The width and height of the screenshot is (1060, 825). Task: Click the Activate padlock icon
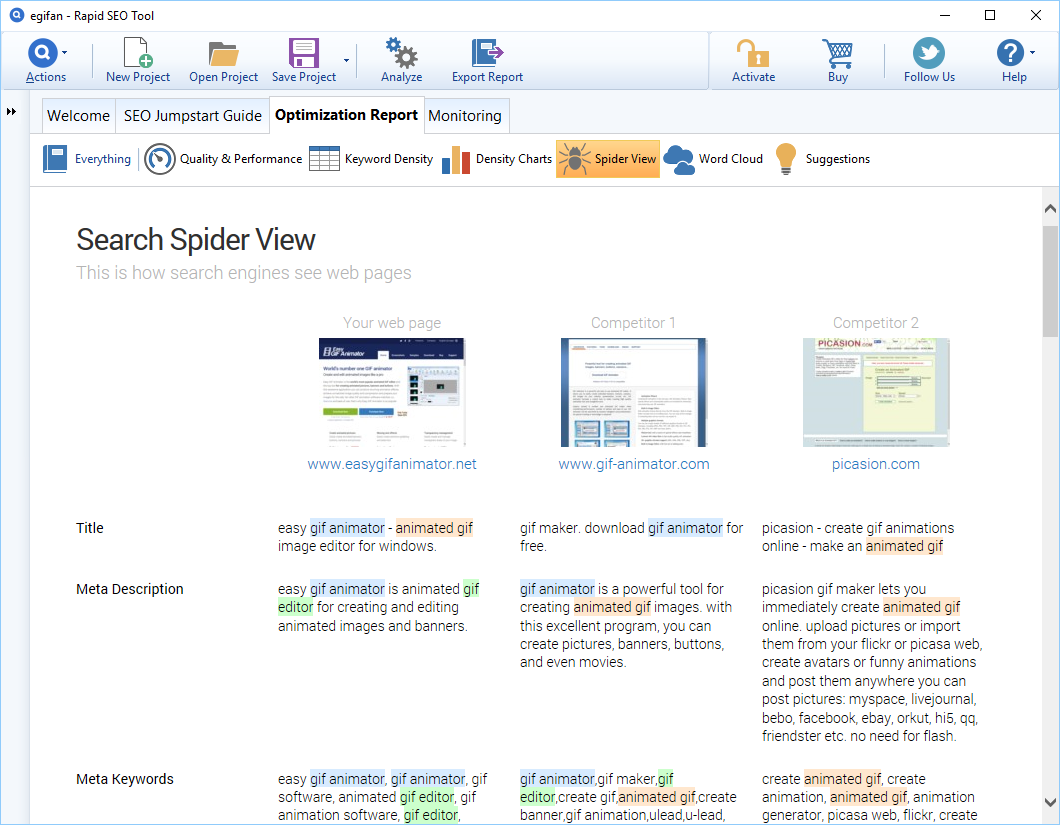pyautogui.click(x=753, y=54)
